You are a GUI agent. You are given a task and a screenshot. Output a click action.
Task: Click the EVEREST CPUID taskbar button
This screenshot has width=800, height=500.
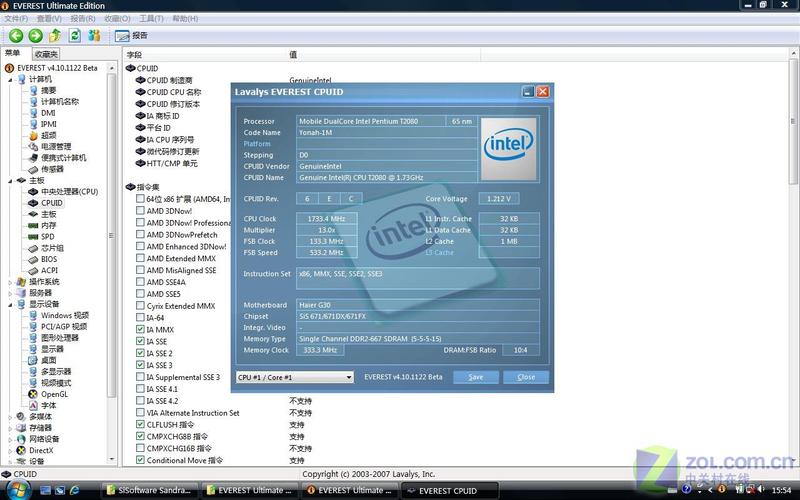449,491
